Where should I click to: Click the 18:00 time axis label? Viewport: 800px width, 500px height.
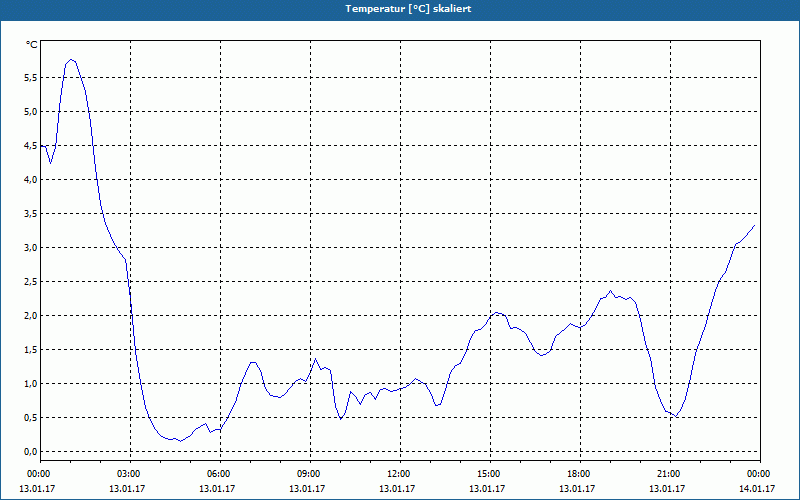tap(578, 474)
